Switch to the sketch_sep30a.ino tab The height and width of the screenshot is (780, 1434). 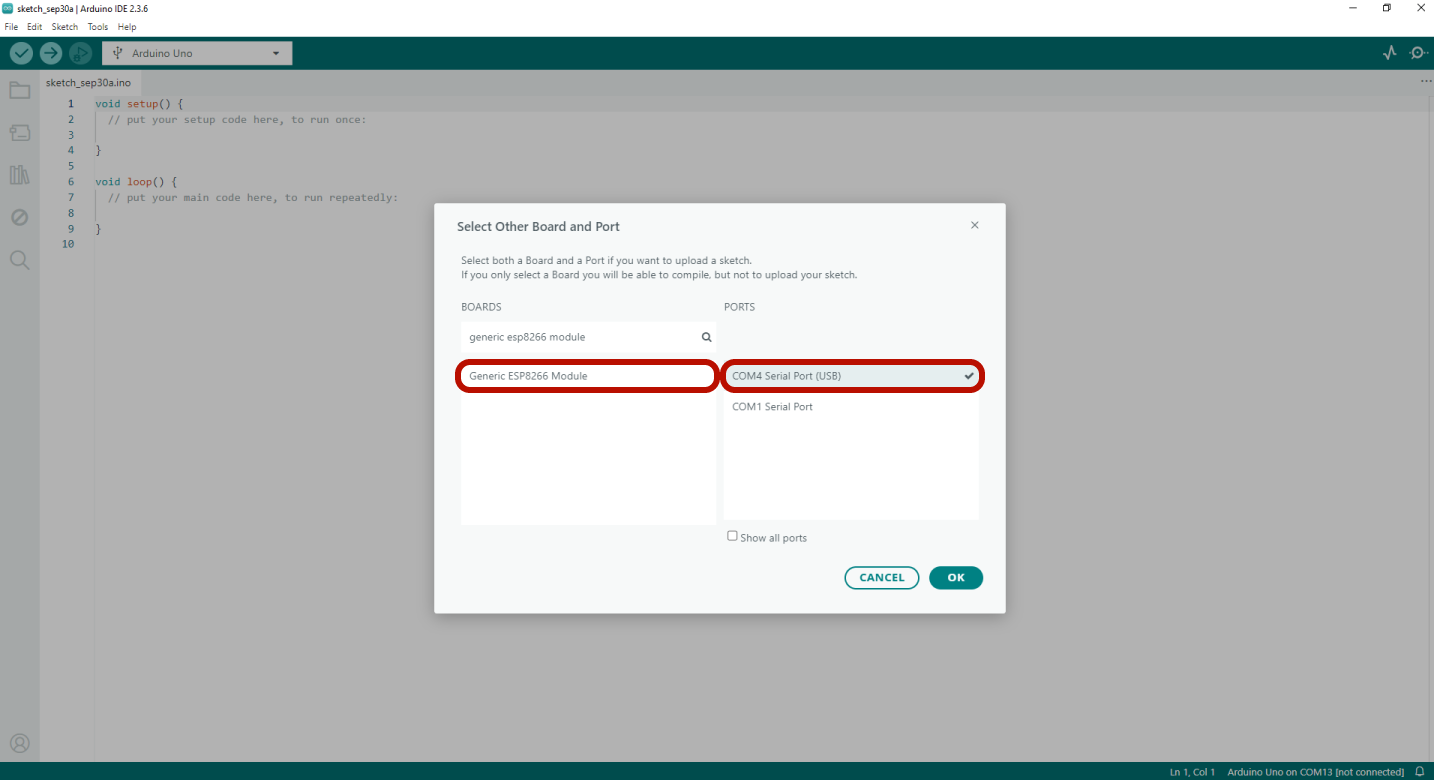(x=88, y=82)
